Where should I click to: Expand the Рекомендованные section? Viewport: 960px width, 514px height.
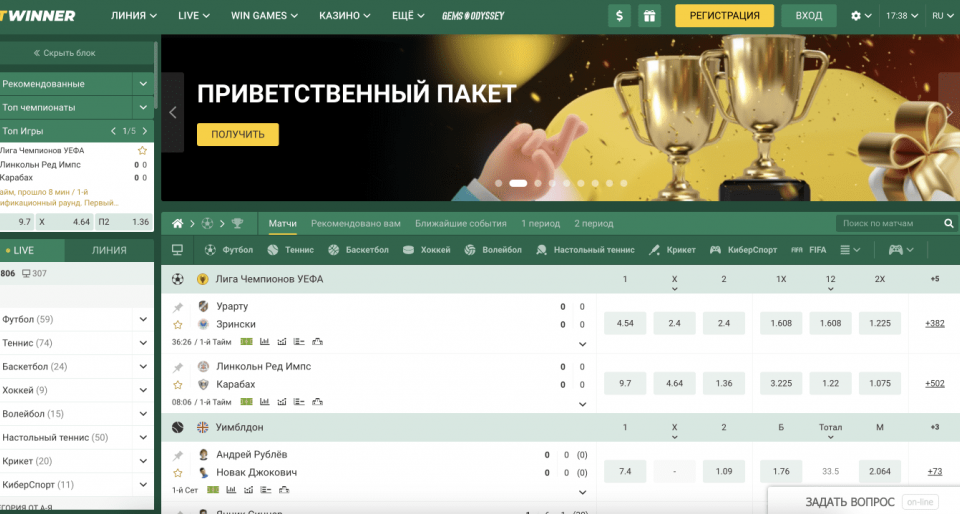[143, 84]
